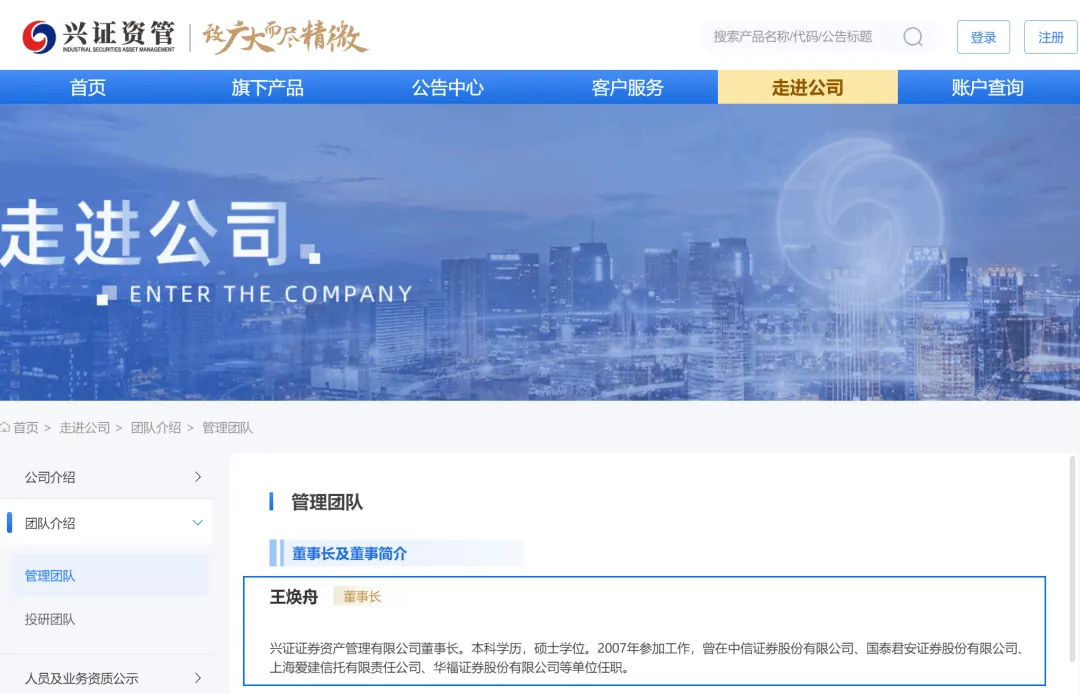The width and height of the screenshot is (1080, 694).
Task: Click 管理团队 text in the breadcrumb
Action: (x=227, y=428)
